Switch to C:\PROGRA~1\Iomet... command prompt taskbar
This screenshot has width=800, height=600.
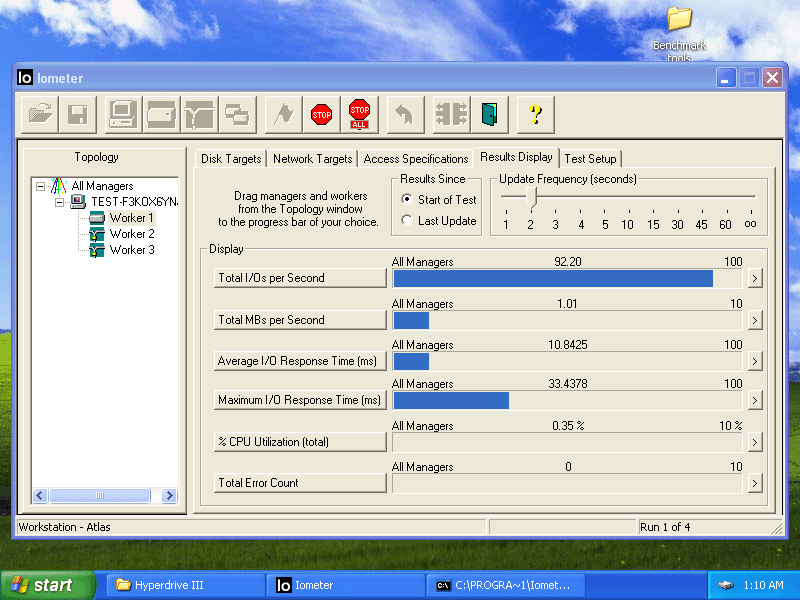click(505, 585)
